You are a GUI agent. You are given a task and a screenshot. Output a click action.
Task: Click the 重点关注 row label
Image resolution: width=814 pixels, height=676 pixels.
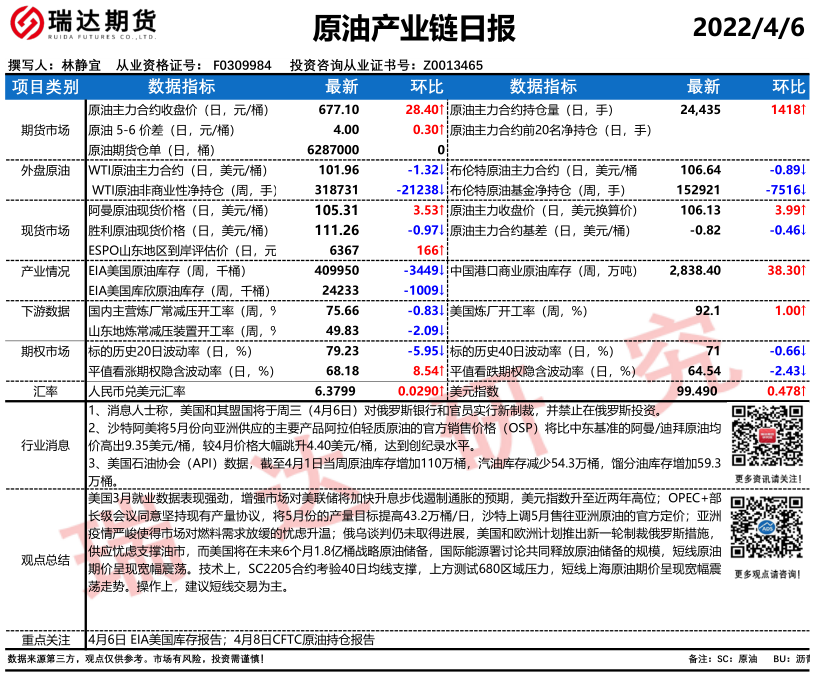[x=45, y=639]
